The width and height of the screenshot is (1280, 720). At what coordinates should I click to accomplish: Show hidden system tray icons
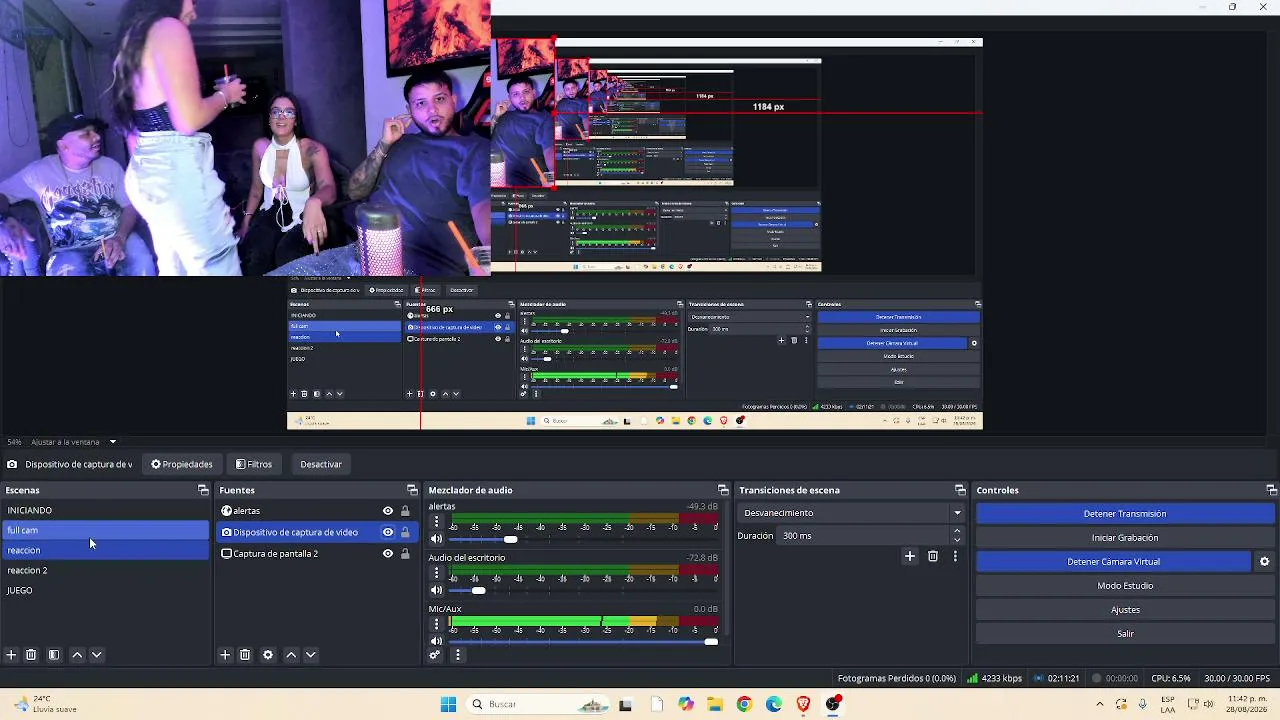coord(1100,704)
